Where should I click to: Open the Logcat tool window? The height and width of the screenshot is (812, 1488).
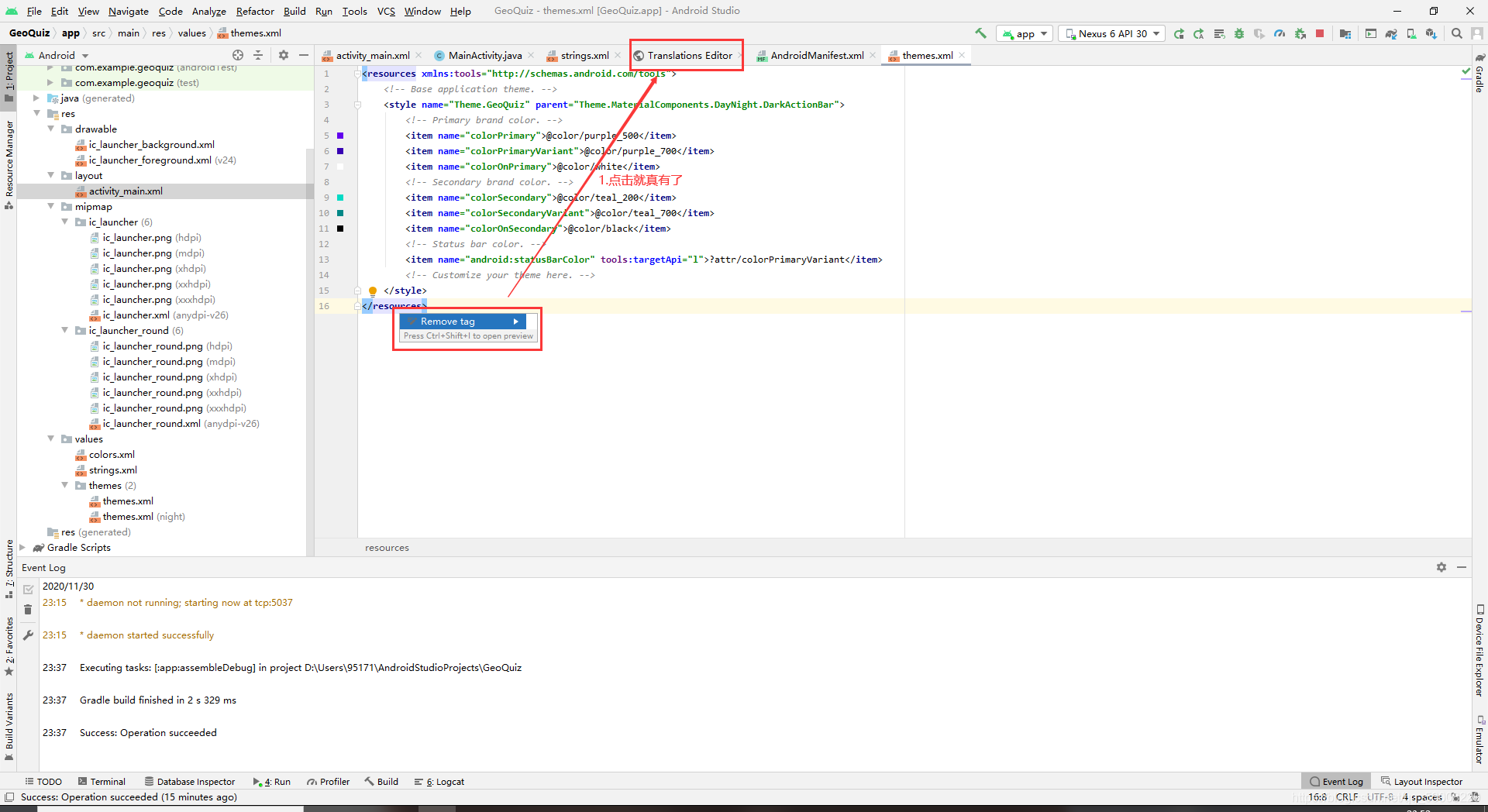439,782
